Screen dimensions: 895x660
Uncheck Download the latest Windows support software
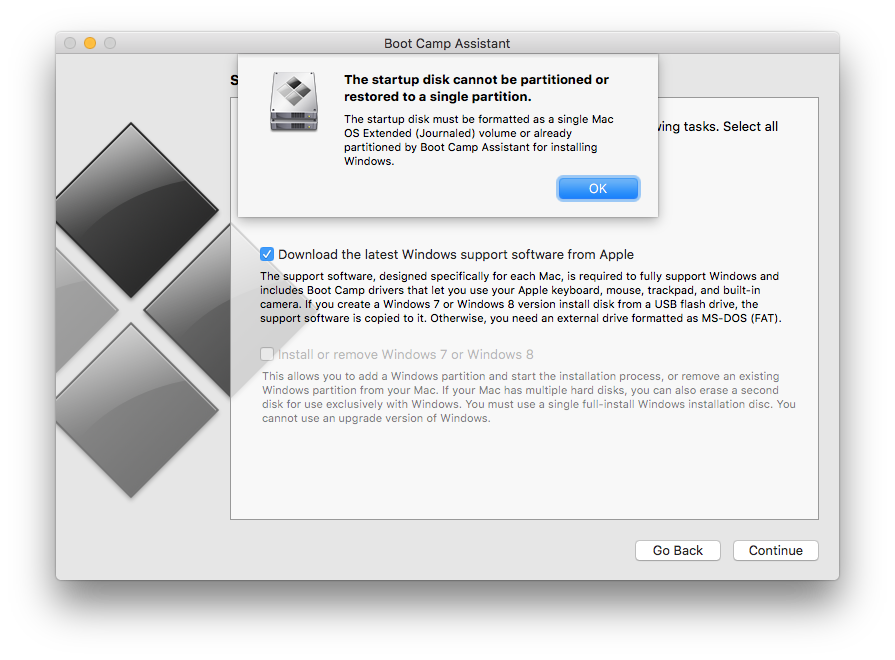(x=267, y=254)
